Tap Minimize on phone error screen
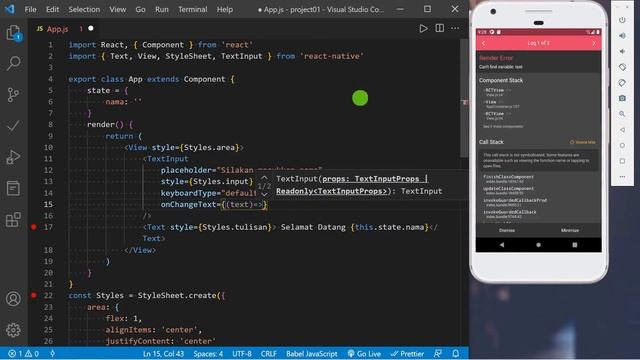The height and width of the screenshot is (360, 640). pos(570,230)
